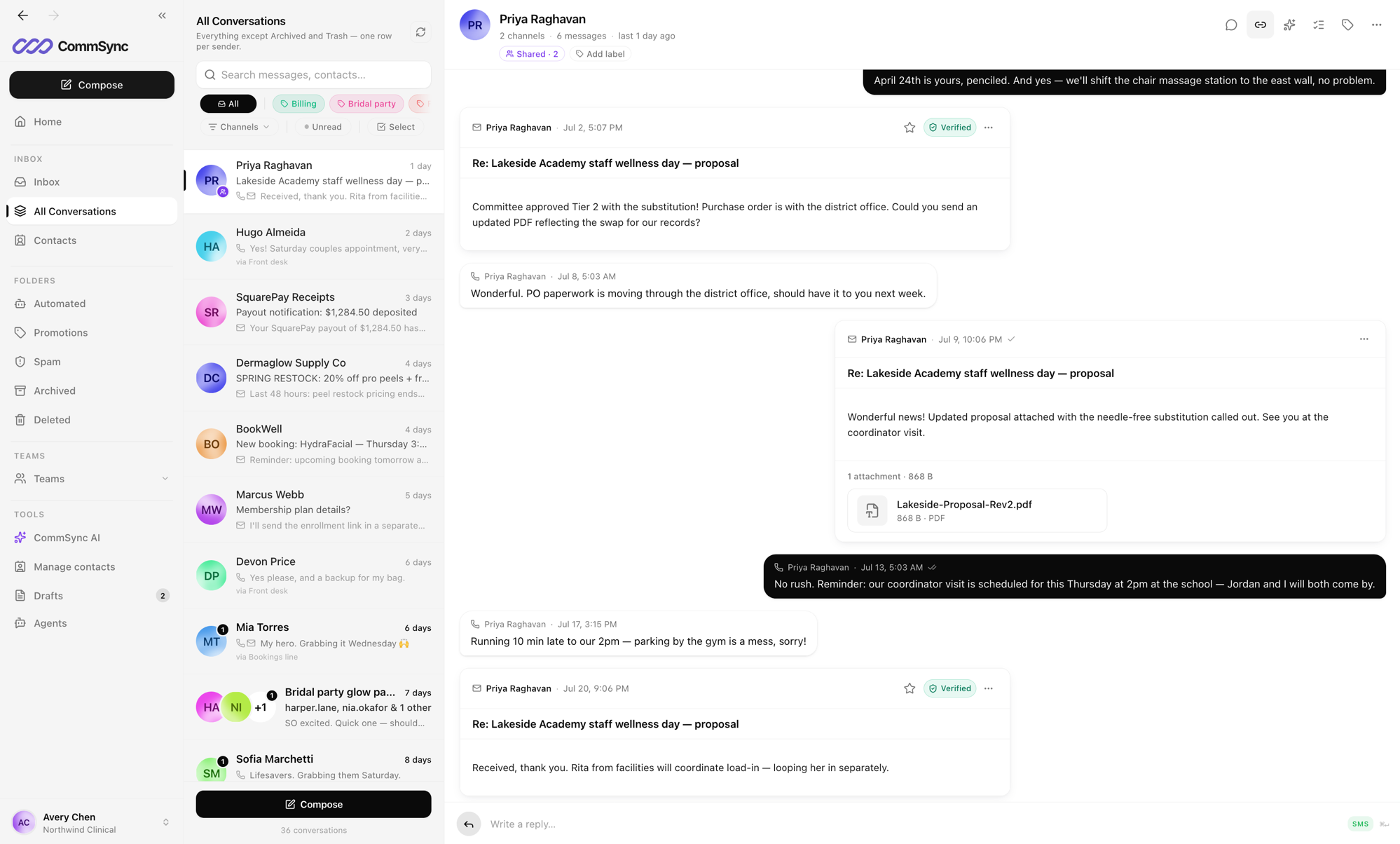Click the refresh conversations icon
Screen dimensions: 1400x844
pos(420,32)
